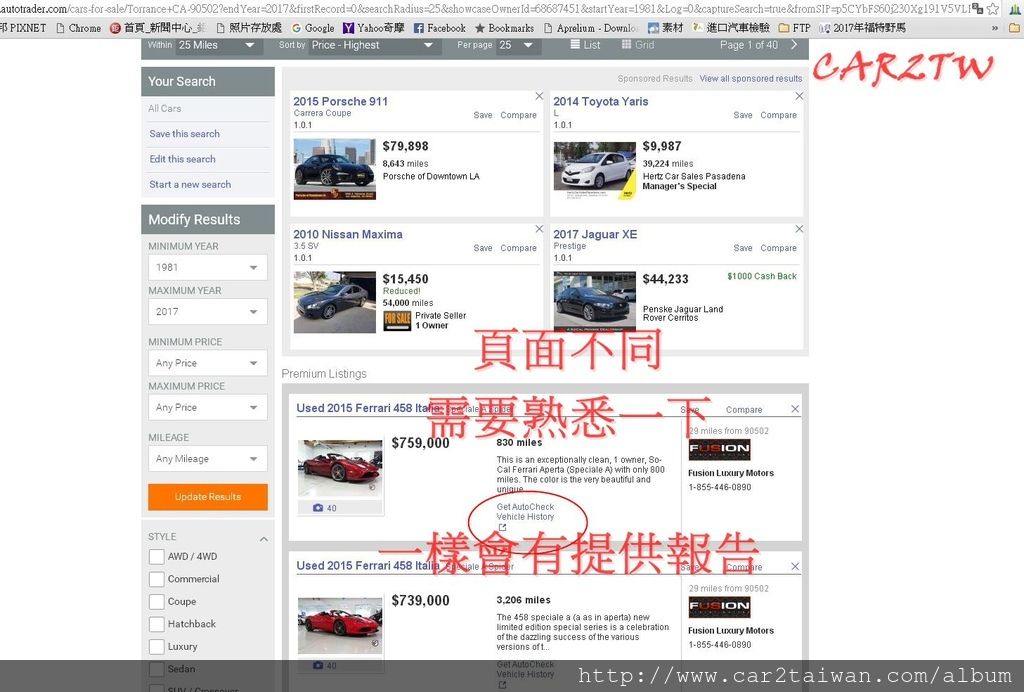The width and height of the screenshot is (1024, 692).
Task: Open the Maximum Year 2017 dropdown
Action: 208,311
